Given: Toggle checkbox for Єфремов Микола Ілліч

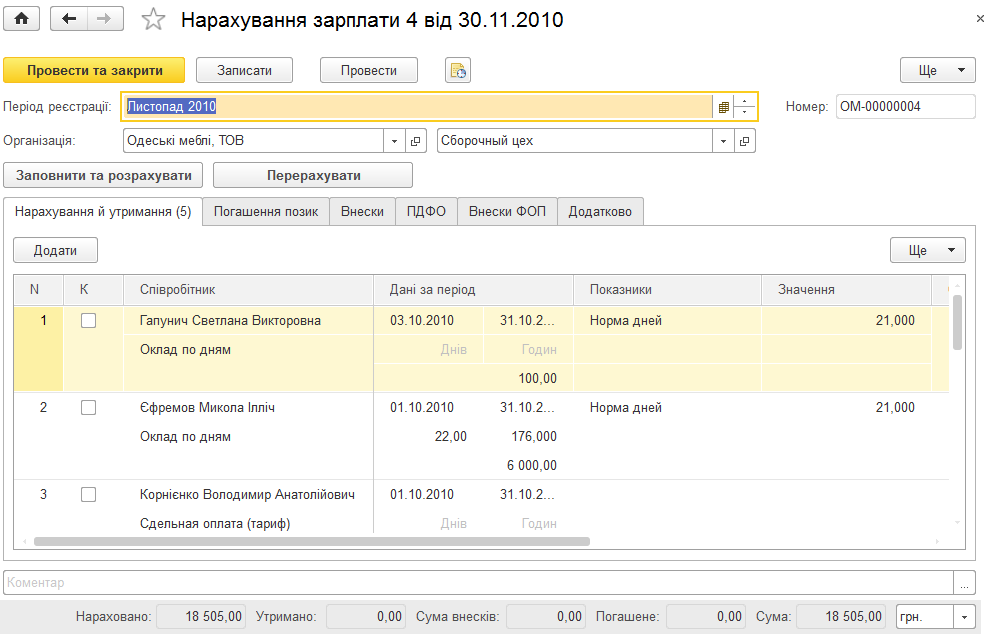Looking at the screenshot, I should point(88,408).
